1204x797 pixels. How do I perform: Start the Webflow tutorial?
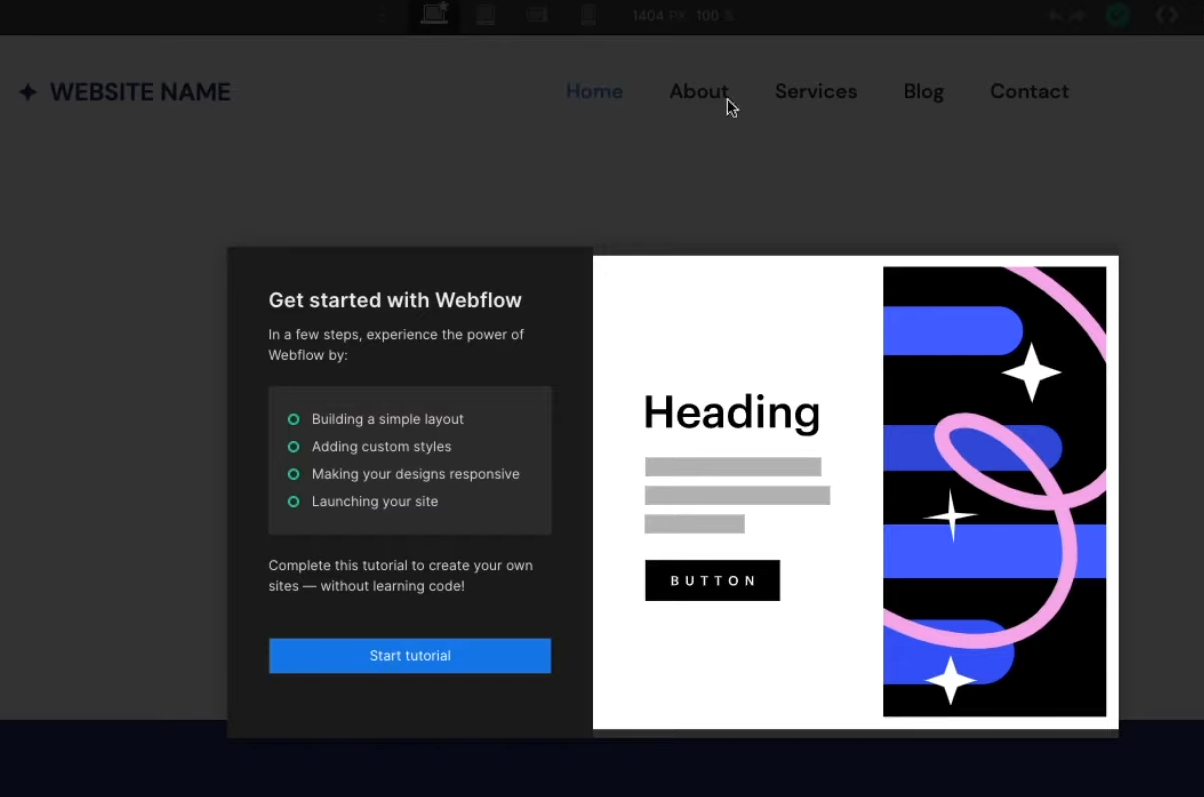pyautogui.click(x=410, y=656)
